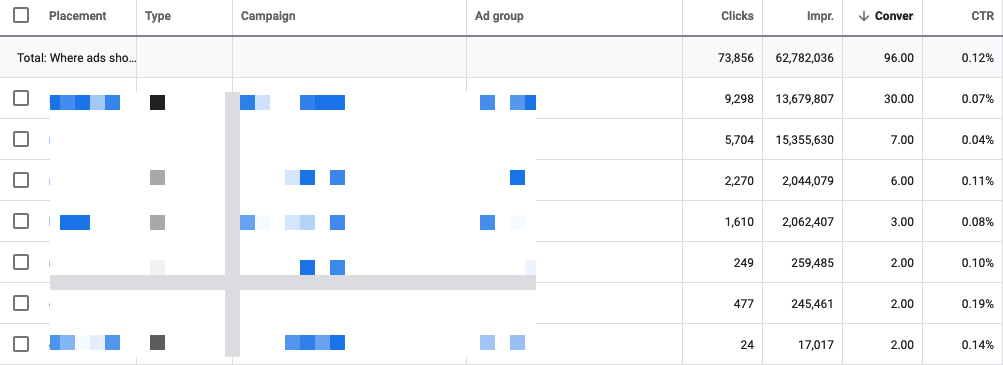Sort table by Clicks column

point(738,16)
